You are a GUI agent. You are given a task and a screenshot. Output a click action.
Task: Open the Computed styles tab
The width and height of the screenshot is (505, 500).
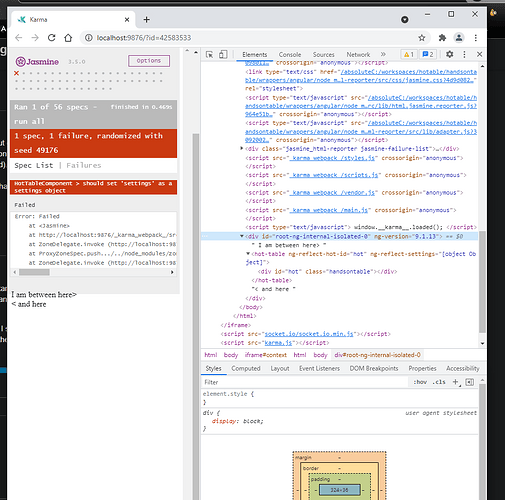coord(246,368)
